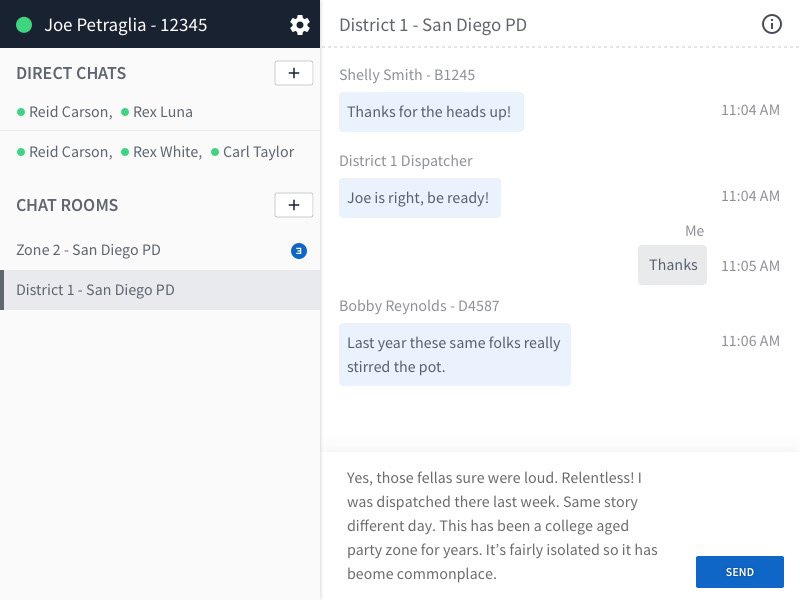Click the Shelly Smith - B1245 sender name
Screen dimensions: 800x600
[x=407, y=75]
